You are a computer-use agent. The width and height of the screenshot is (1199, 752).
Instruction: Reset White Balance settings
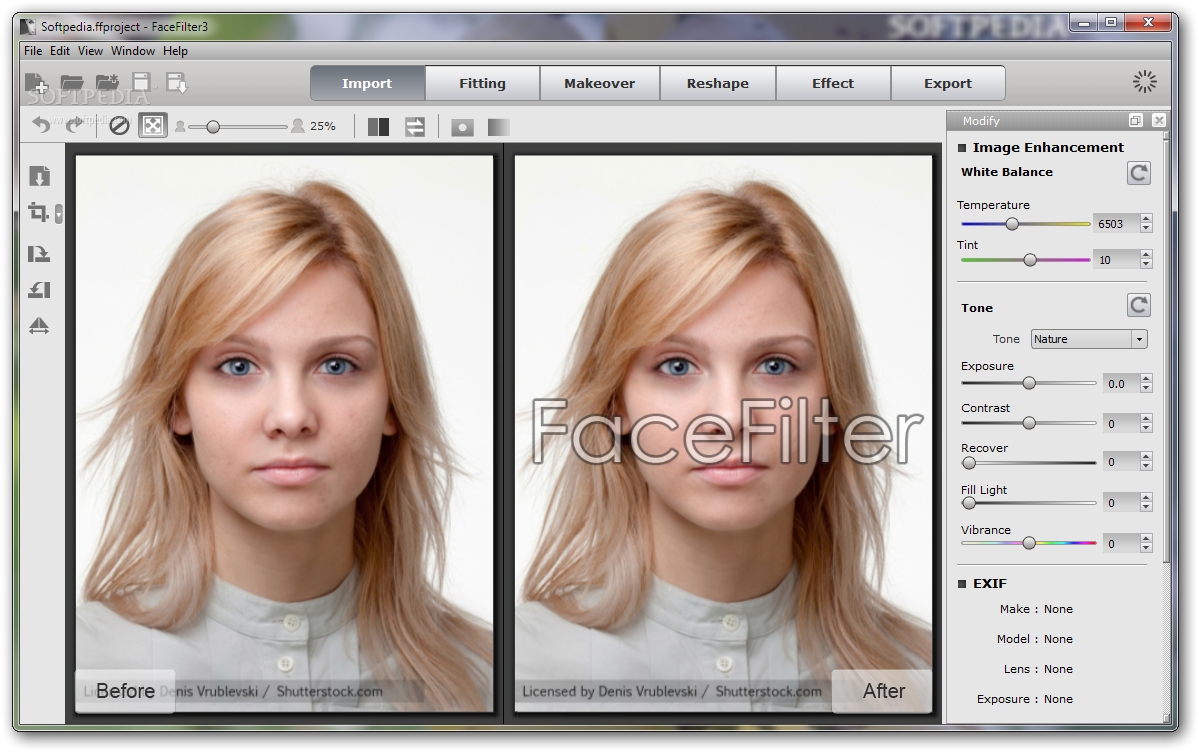pos(1139,173)
